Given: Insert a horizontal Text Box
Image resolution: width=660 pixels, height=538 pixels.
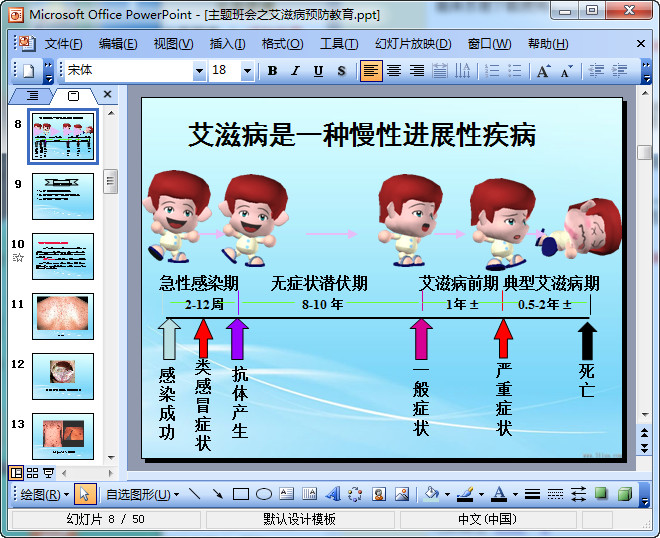Looking at the screenshot, I should point(287,494).
